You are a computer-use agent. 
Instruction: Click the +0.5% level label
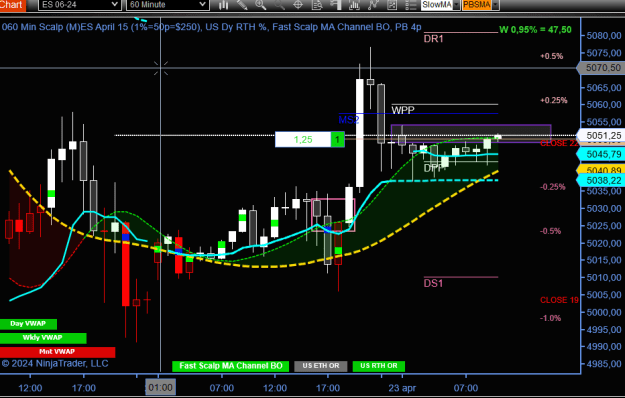(552, 56)
